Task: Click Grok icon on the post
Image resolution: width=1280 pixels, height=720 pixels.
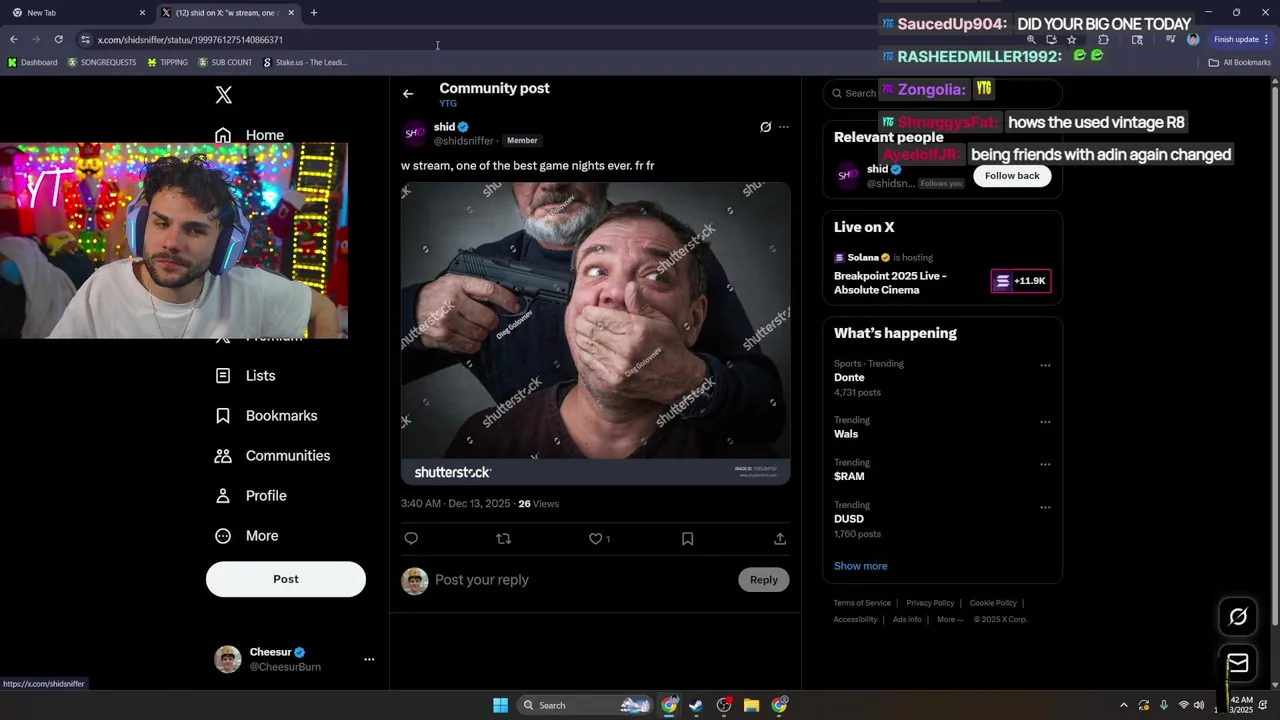Action: click(x=766, y=127)
